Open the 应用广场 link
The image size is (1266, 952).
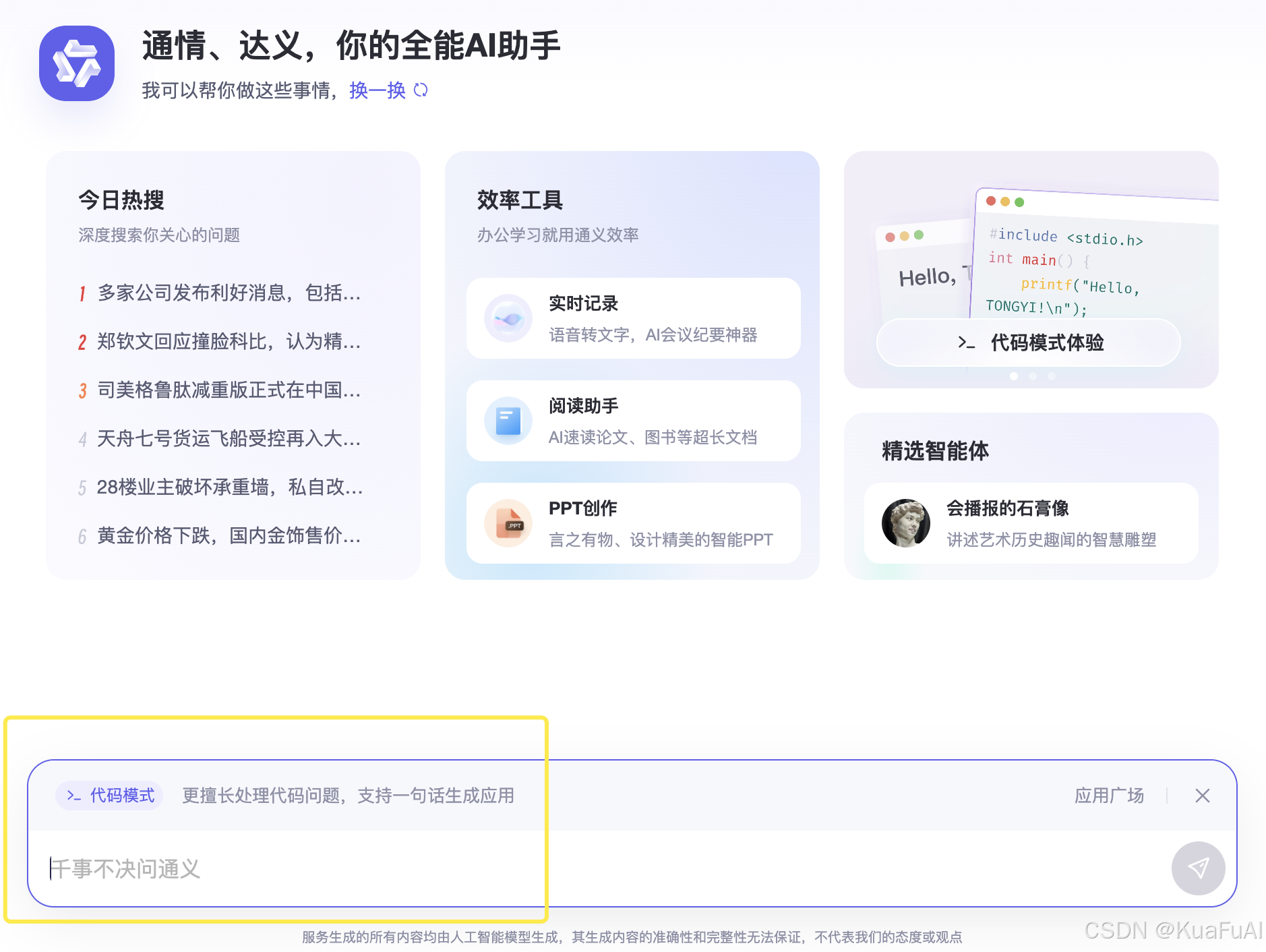[x=1109, y=796]
